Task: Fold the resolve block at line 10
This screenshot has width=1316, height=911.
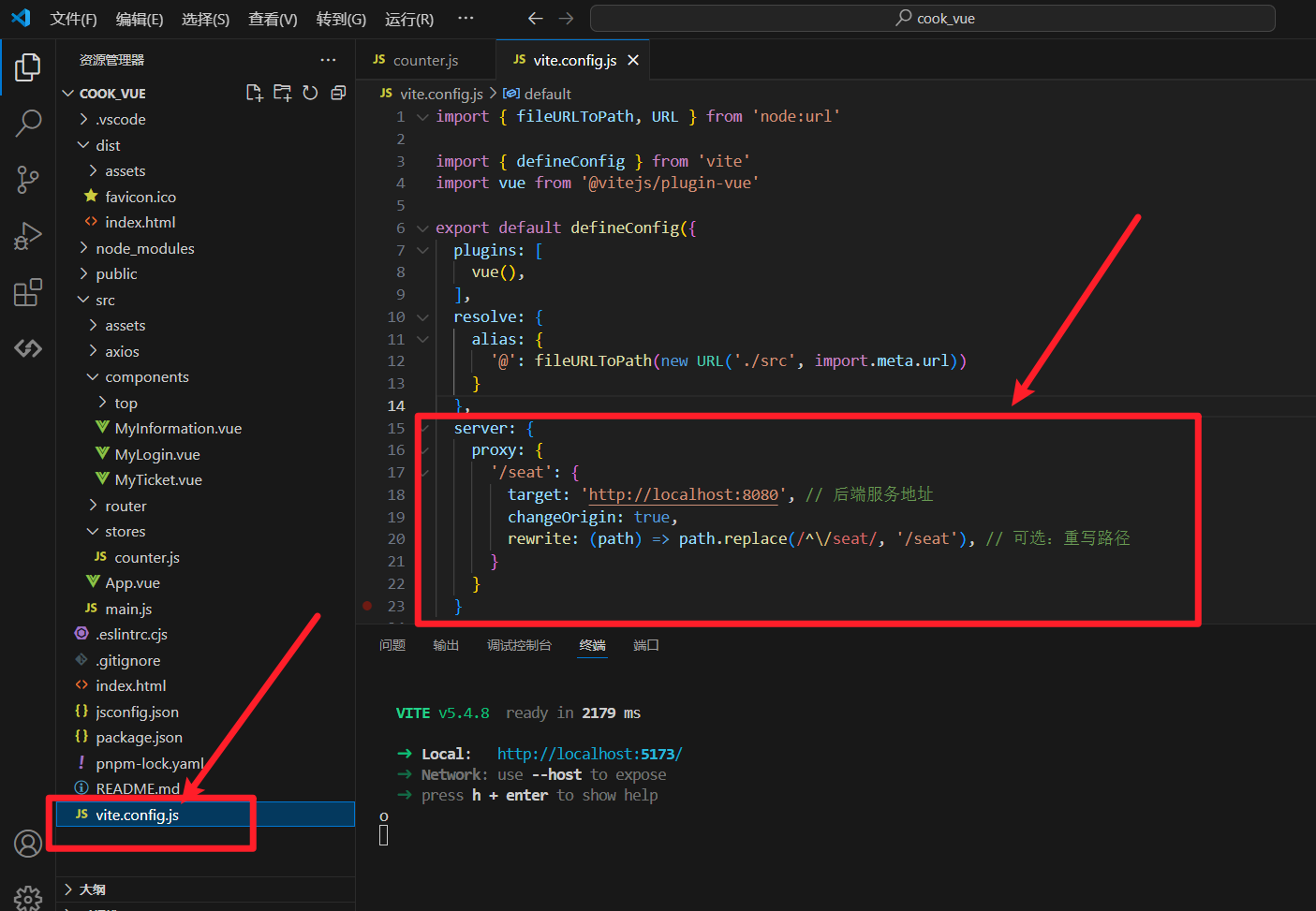Action: 422,317
